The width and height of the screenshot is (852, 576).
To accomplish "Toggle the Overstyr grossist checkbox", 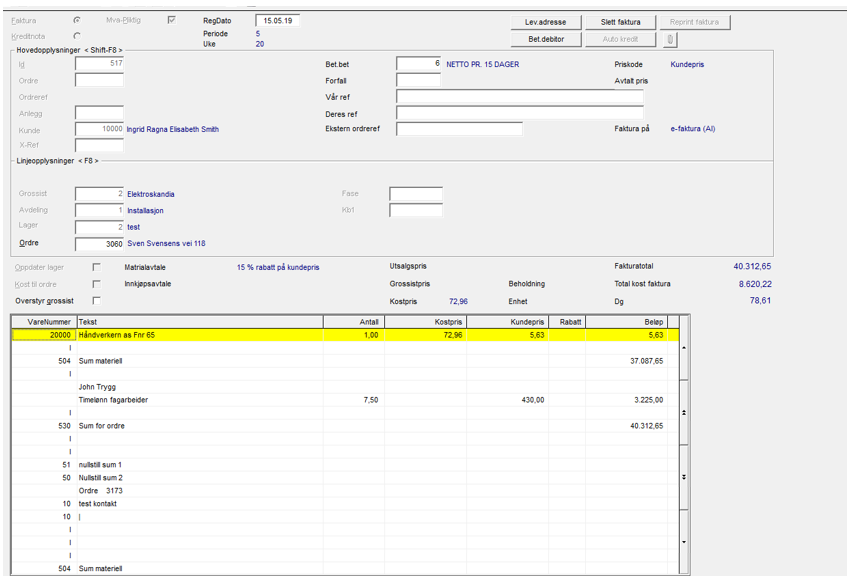I will point(97,300).
